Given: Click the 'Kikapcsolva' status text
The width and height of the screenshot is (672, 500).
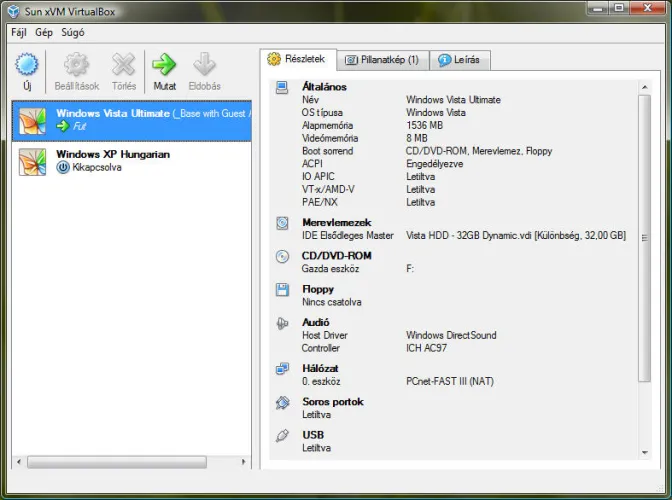Looking at the screenshot, I should click(96, 167).
